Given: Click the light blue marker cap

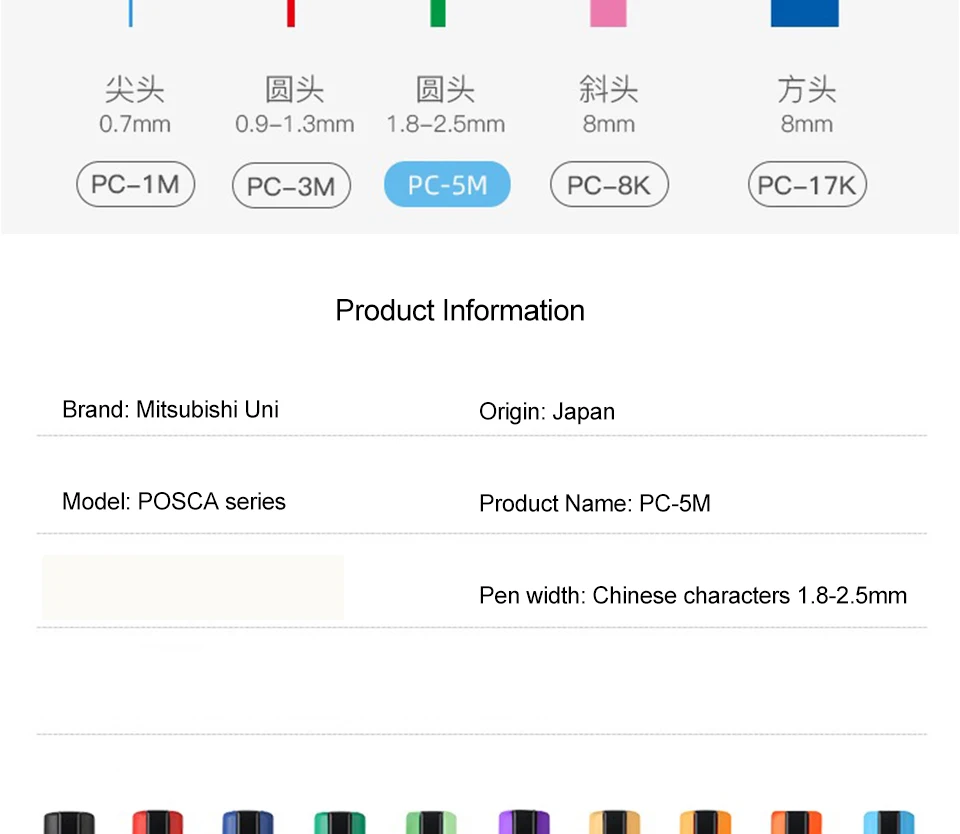Looking at the screenshot, I should point(888,822).
